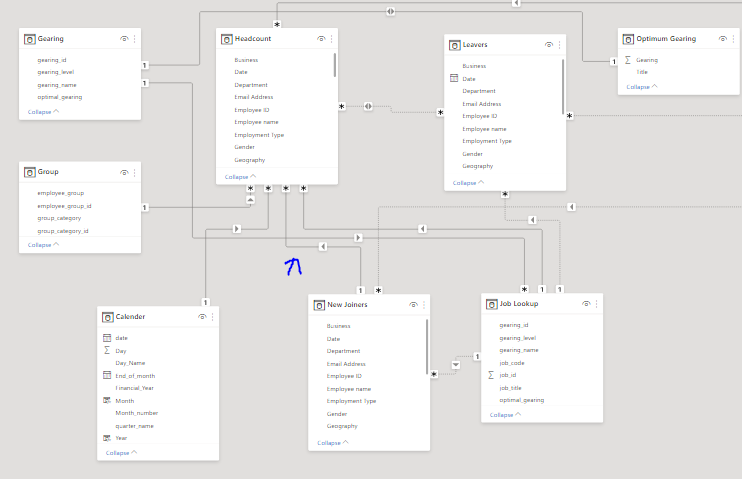742x479 pixels.
Task: Collapse the Leavers table fields
Action: [x=468, y=183]
